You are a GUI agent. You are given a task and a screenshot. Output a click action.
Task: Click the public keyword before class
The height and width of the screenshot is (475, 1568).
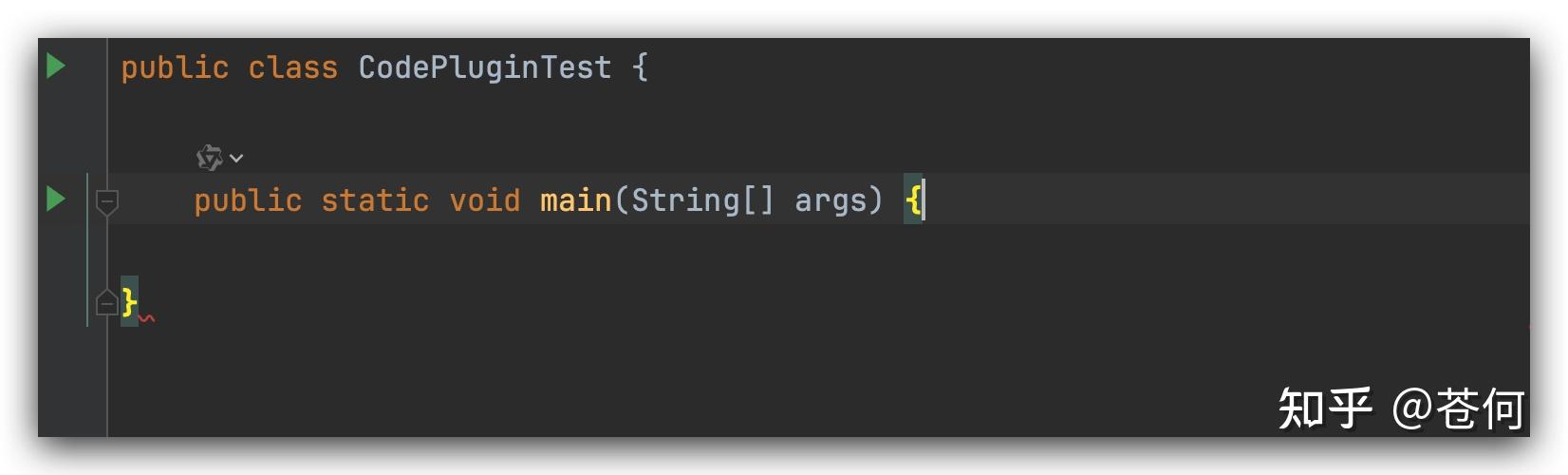pyautogui.click(x=175, y=68)
